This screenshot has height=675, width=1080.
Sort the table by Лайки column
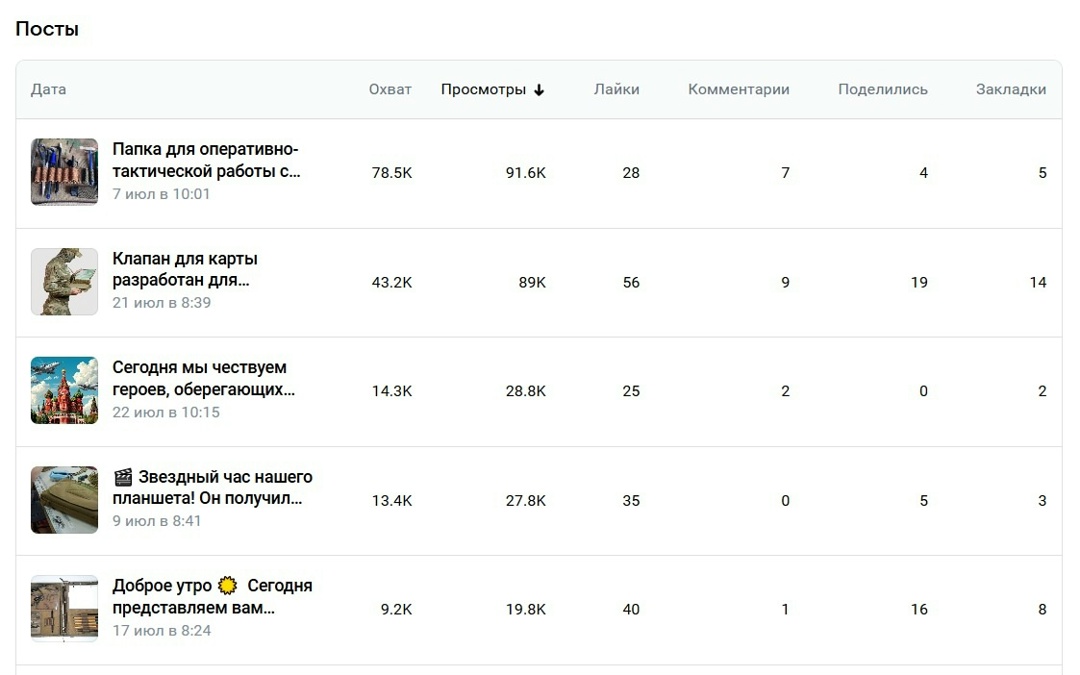[x=616, y=90]
